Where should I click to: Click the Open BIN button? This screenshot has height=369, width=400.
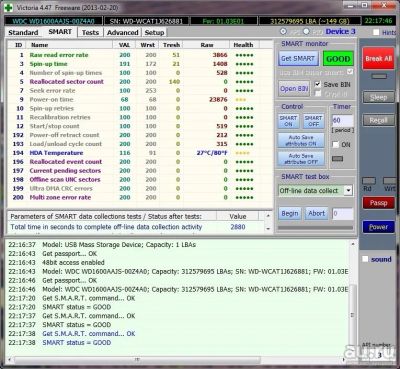click(294, 89)
